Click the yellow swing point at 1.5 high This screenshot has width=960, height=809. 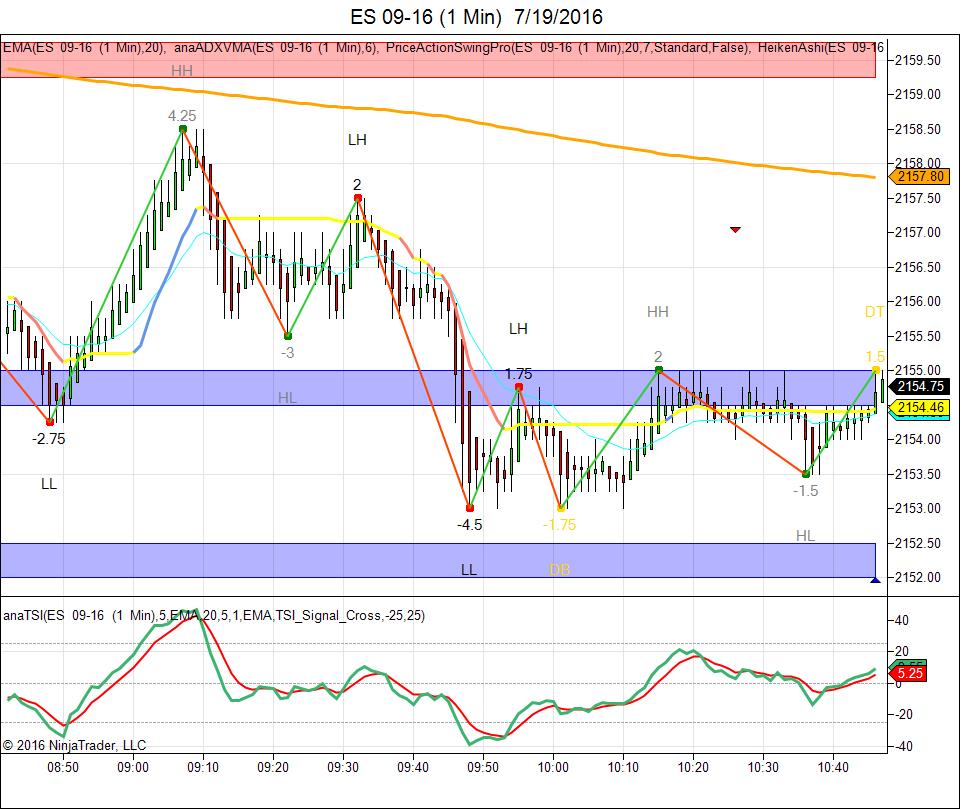click(876, 370)
